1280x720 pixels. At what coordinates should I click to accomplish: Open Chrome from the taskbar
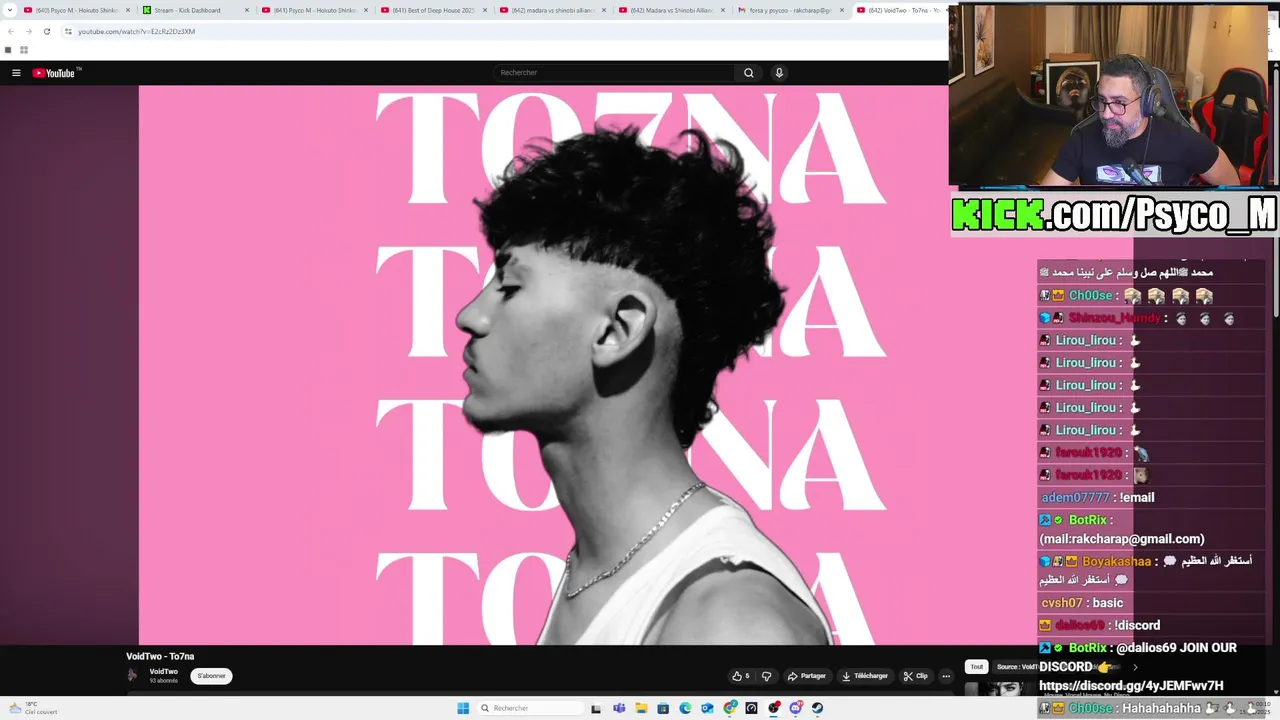[730, 708]
